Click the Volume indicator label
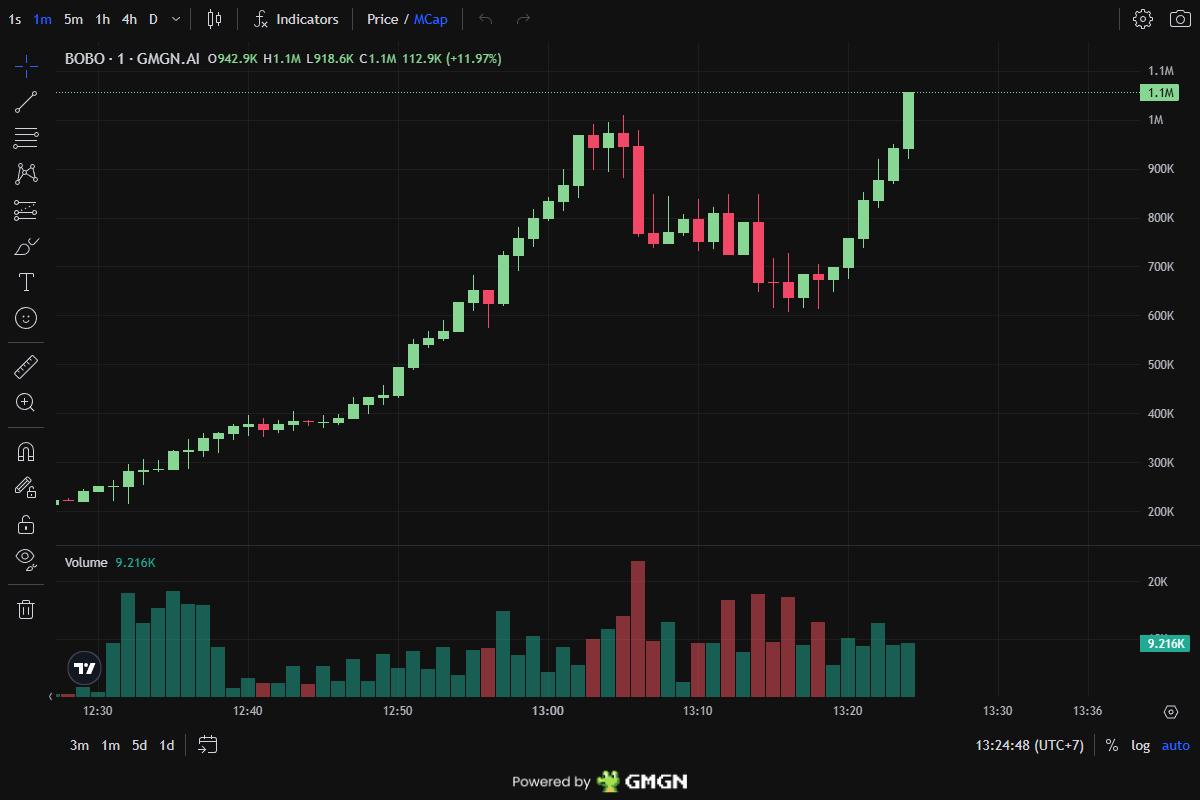This screenshot has width=1200, height=800. click(86, 563)
